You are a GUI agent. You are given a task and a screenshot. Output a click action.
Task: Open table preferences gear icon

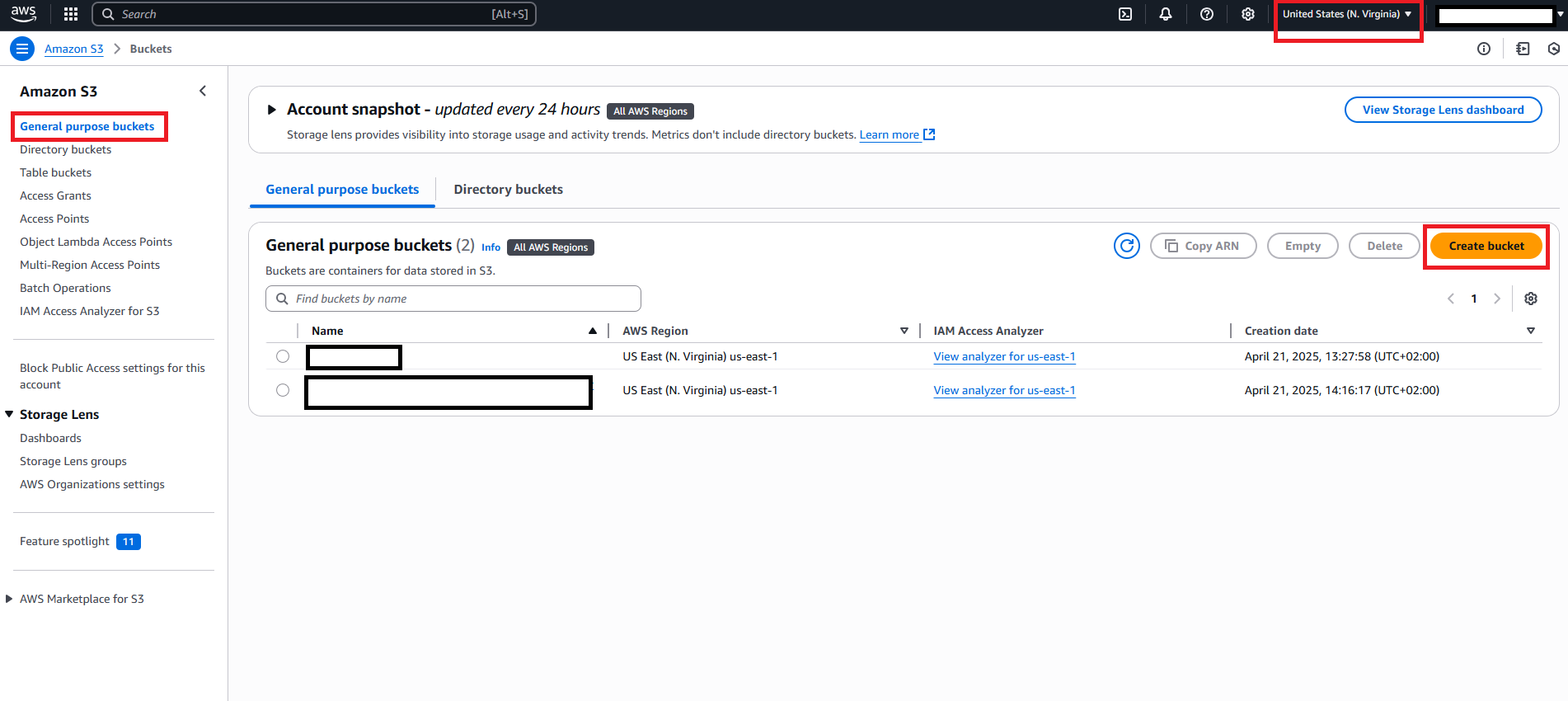pos(1531,299)
